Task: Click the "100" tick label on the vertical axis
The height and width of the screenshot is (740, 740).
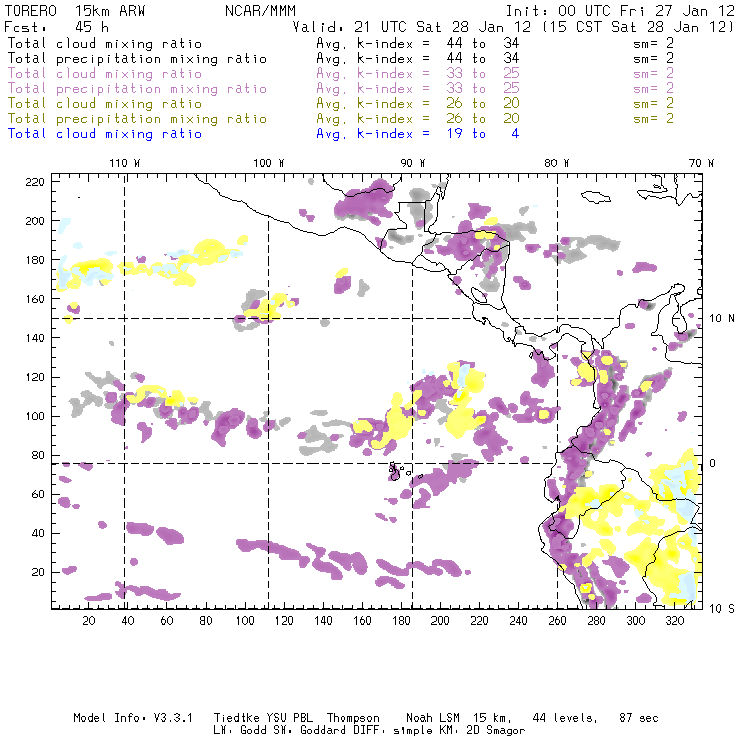Action: tap(35, 416)
